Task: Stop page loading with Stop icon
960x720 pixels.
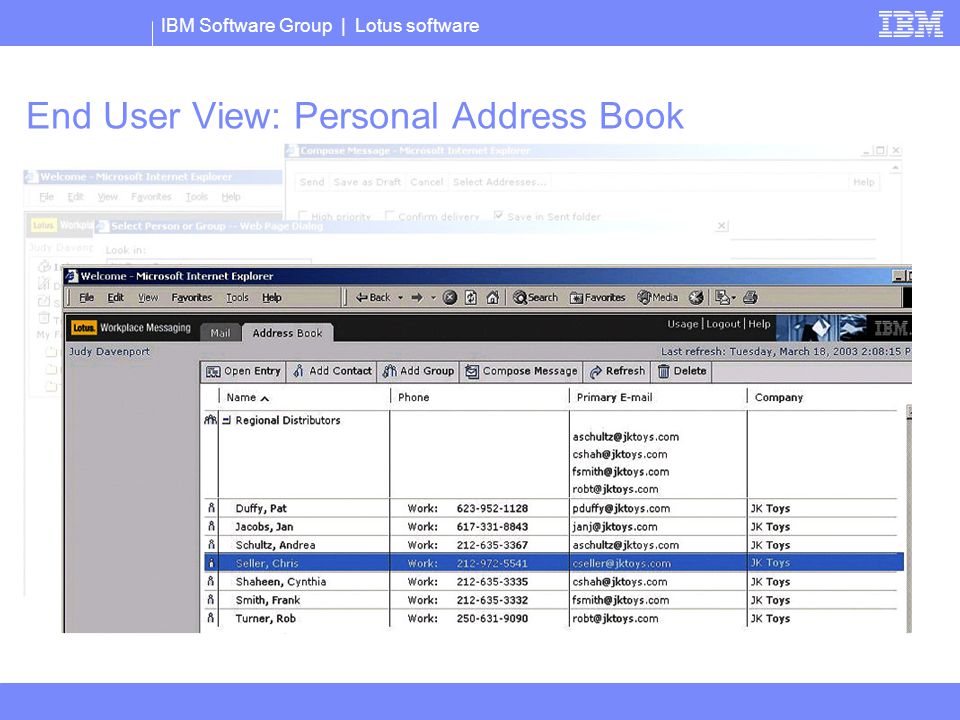Action: click(450, 298)
